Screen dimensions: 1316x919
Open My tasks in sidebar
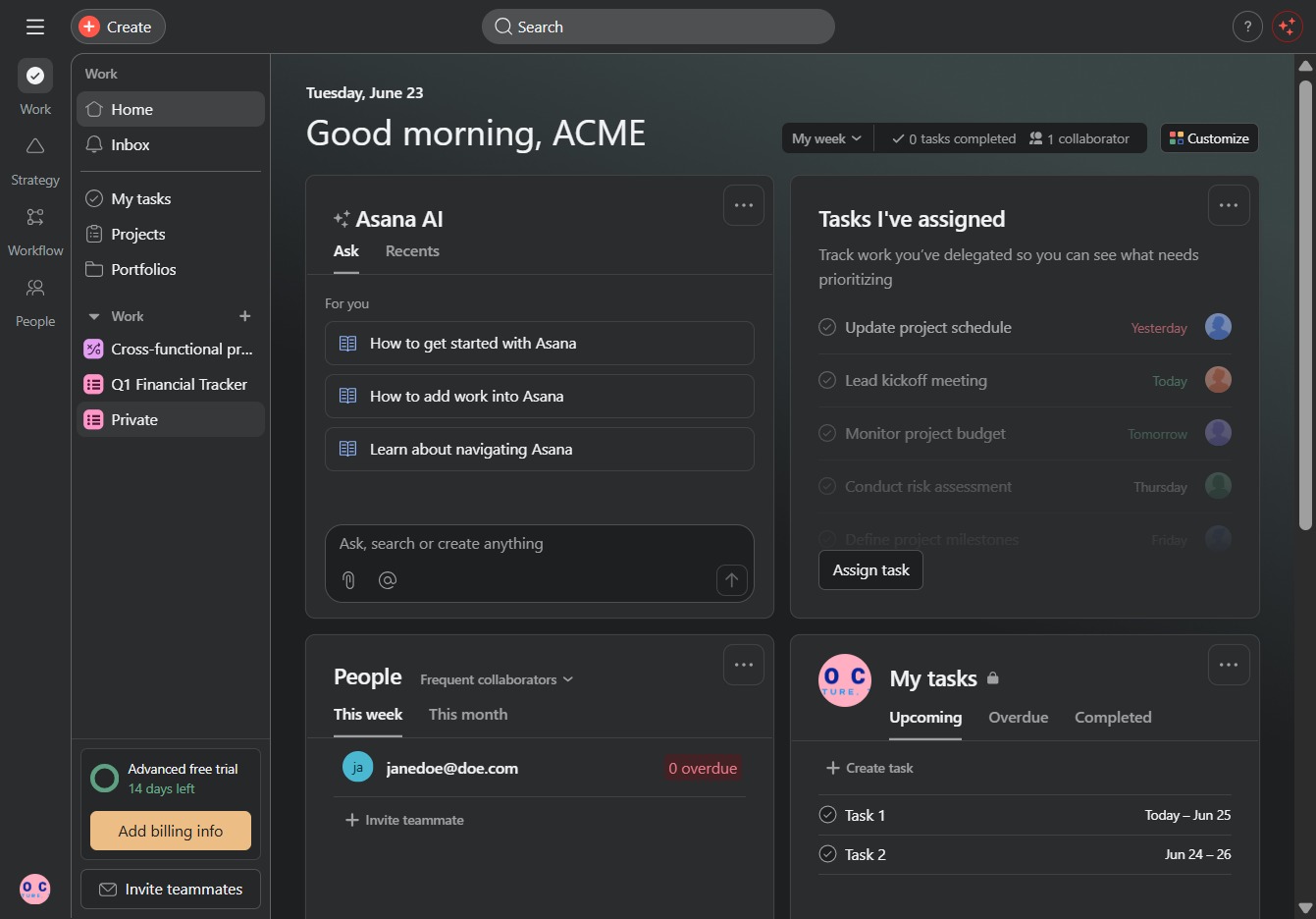click(171, 198)
